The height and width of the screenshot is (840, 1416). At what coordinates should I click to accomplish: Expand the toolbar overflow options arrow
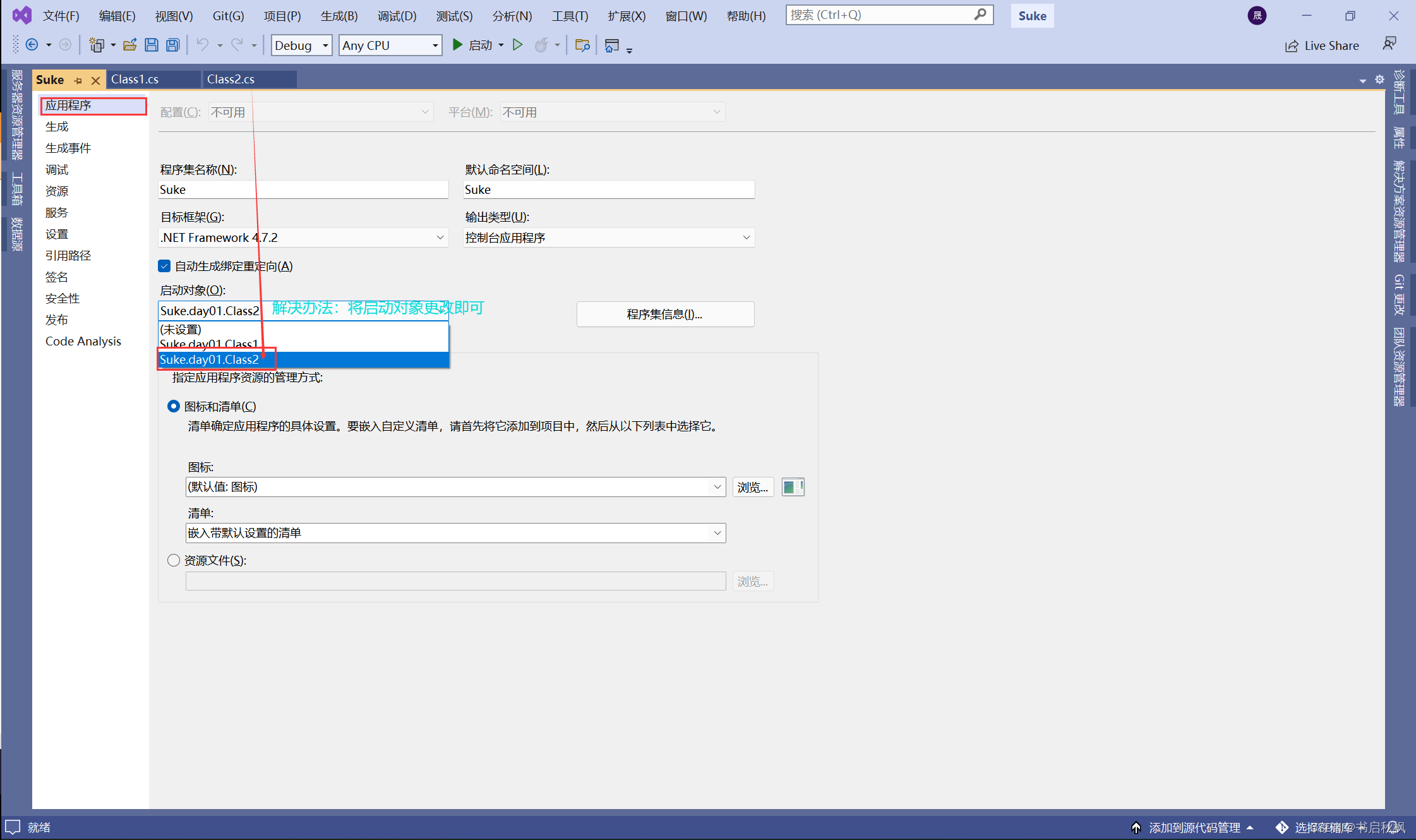[629, 49]
